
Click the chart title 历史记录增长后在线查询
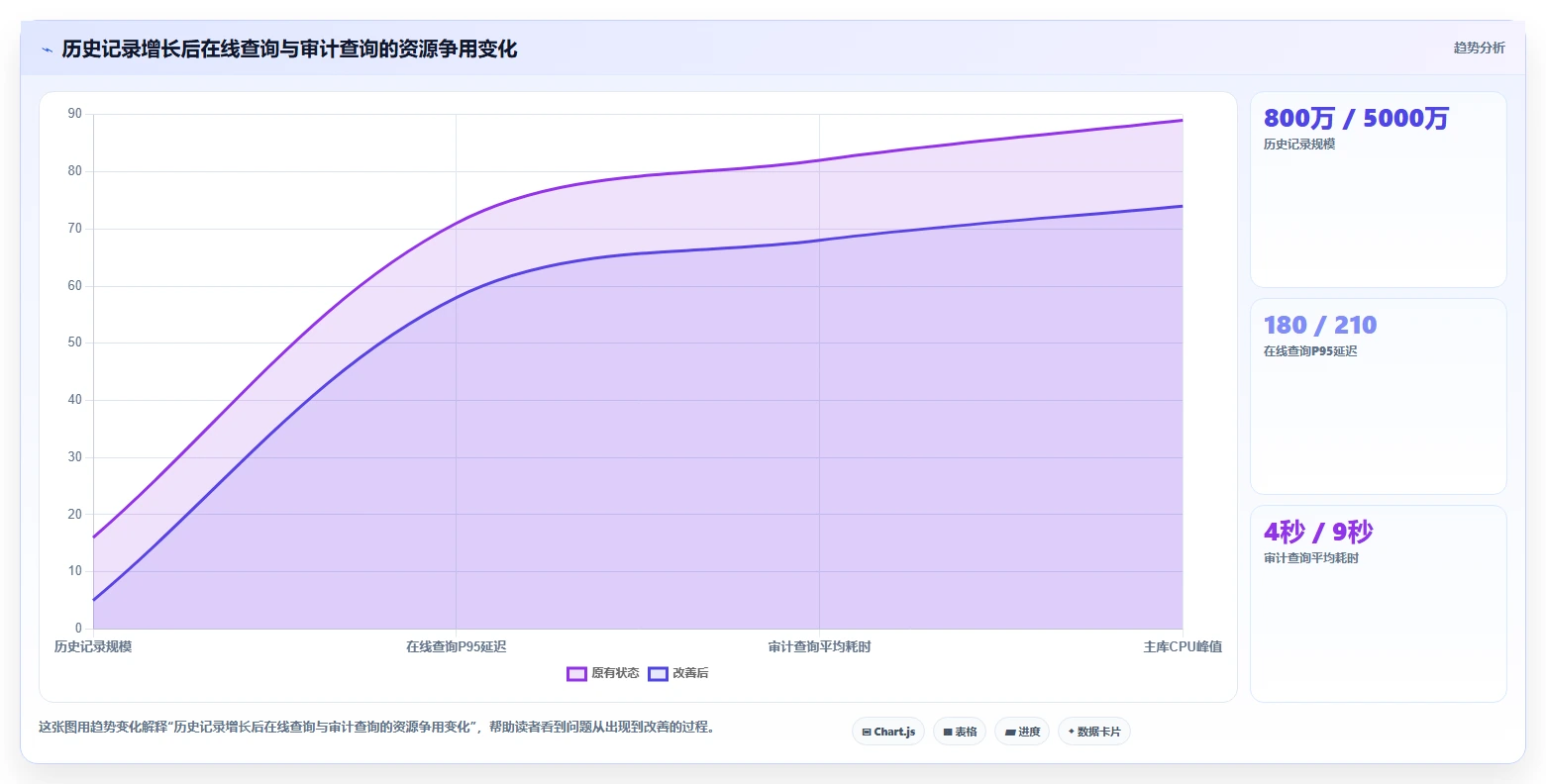click(289, 49)
